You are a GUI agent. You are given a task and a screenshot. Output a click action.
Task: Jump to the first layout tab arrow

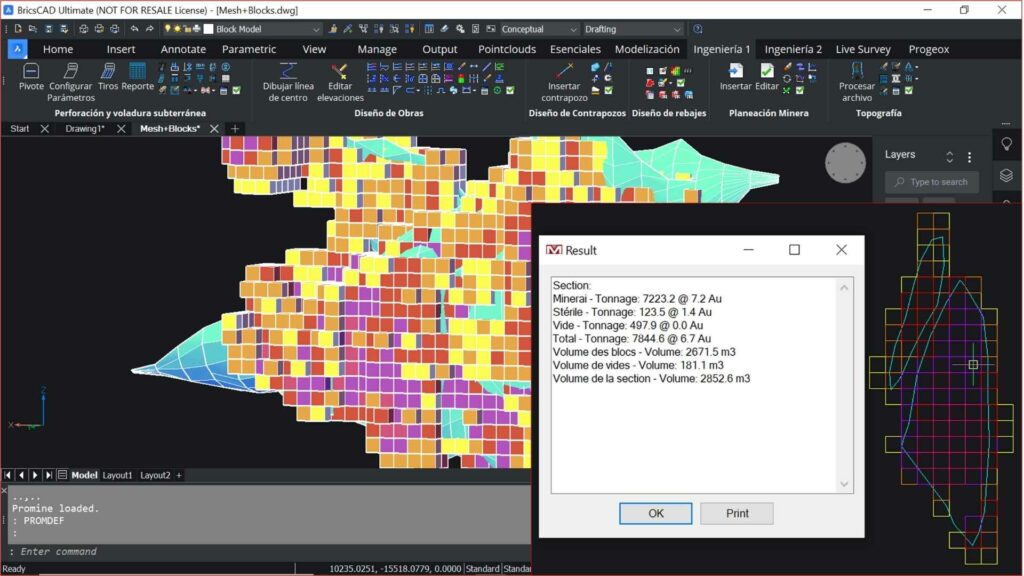coord(8,475)
